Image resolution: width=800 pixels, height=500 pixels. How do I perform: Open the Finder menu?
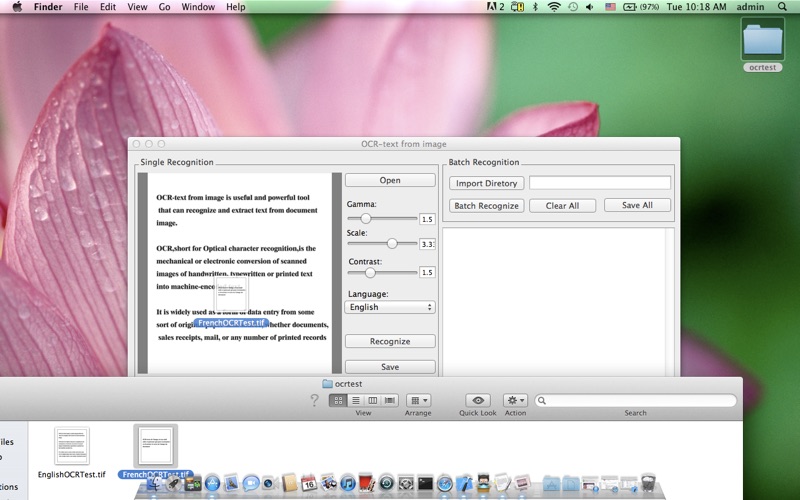48,7
